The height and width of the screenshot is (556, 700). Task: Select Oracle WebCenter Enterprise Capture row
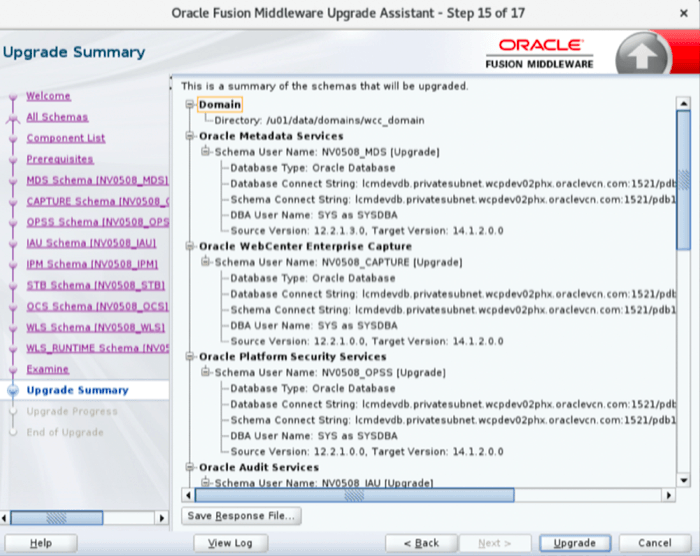tap(305, 246)
